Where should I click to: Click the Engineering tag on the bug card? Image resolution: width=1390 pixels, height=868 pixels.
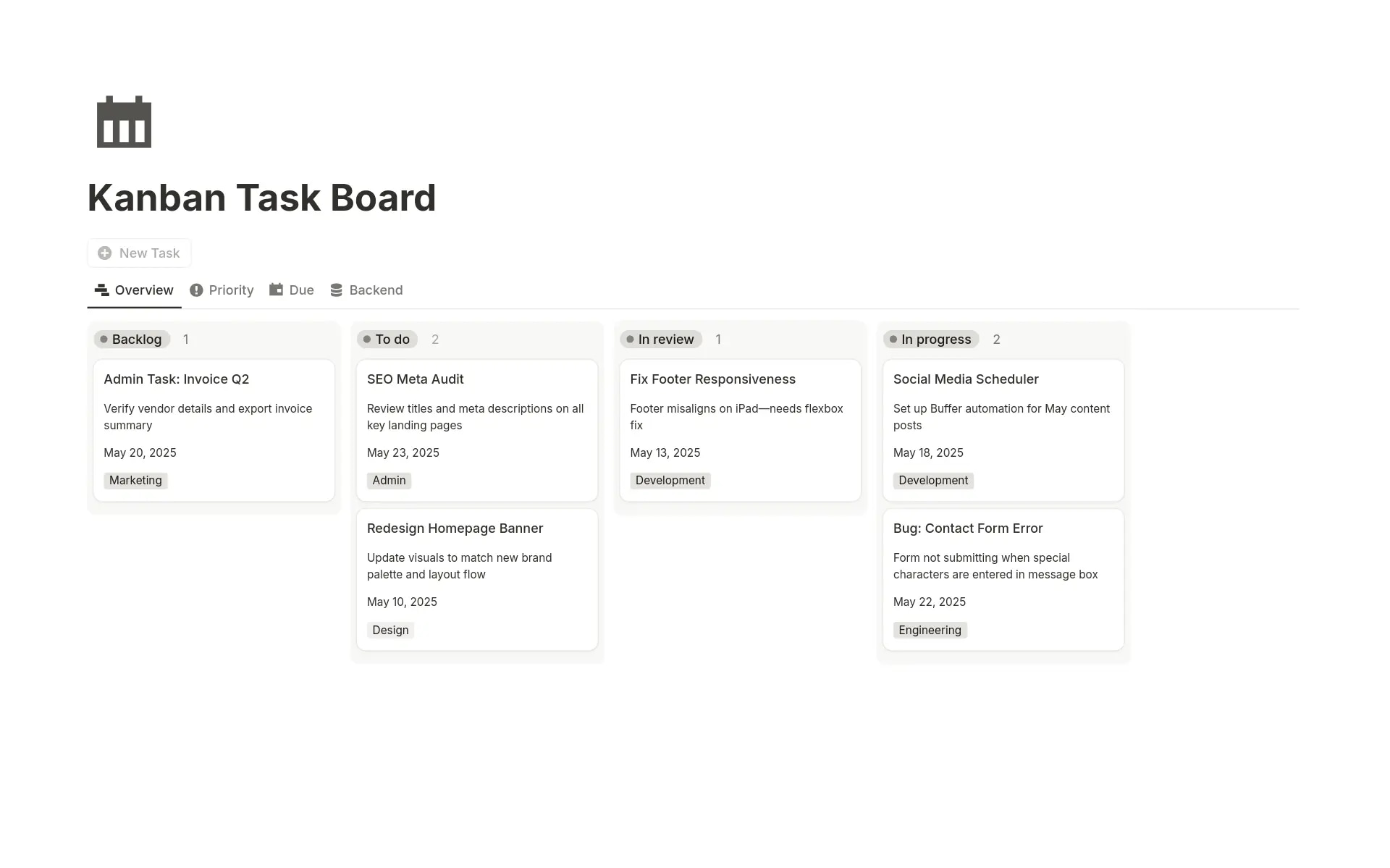930,630
